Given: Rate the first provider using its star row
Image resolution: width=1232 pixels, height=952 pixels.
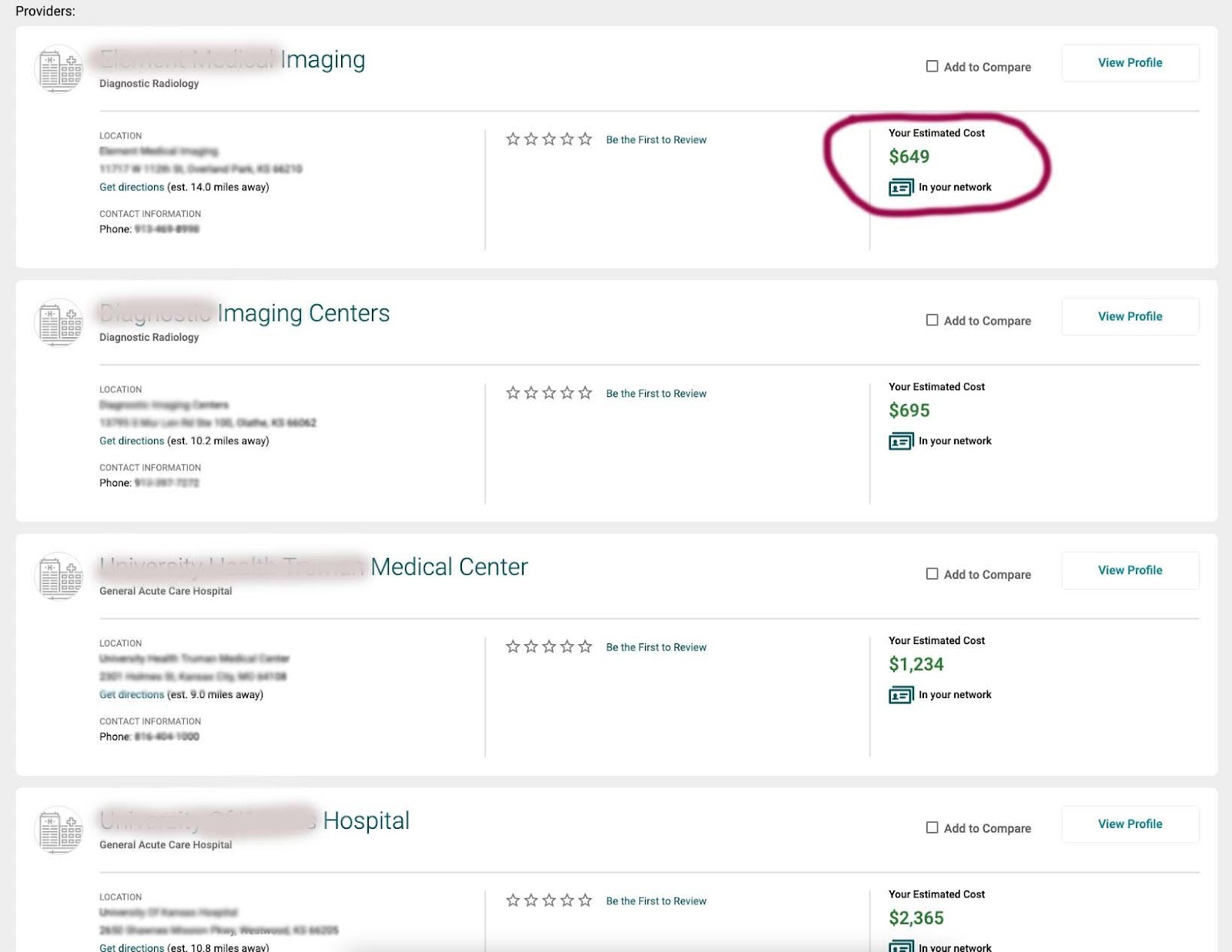Looking at the screenshot, I should coord(549,139).
